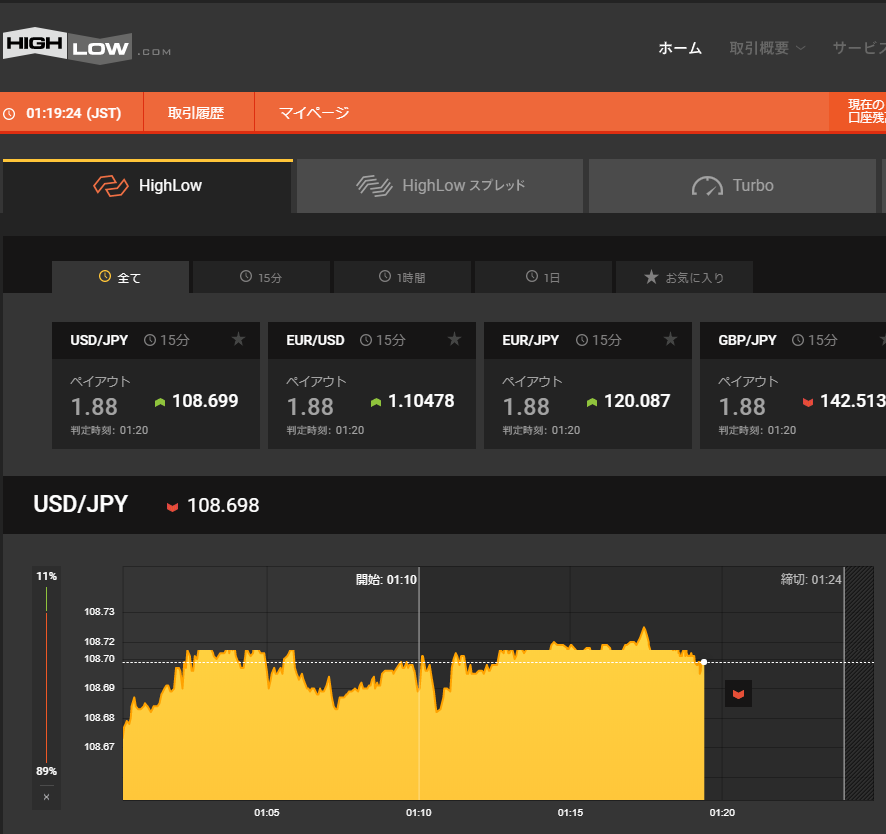The image size is (886, 834).
Task: Close the trader sentiment bar with X
Action: coord(46,797)
